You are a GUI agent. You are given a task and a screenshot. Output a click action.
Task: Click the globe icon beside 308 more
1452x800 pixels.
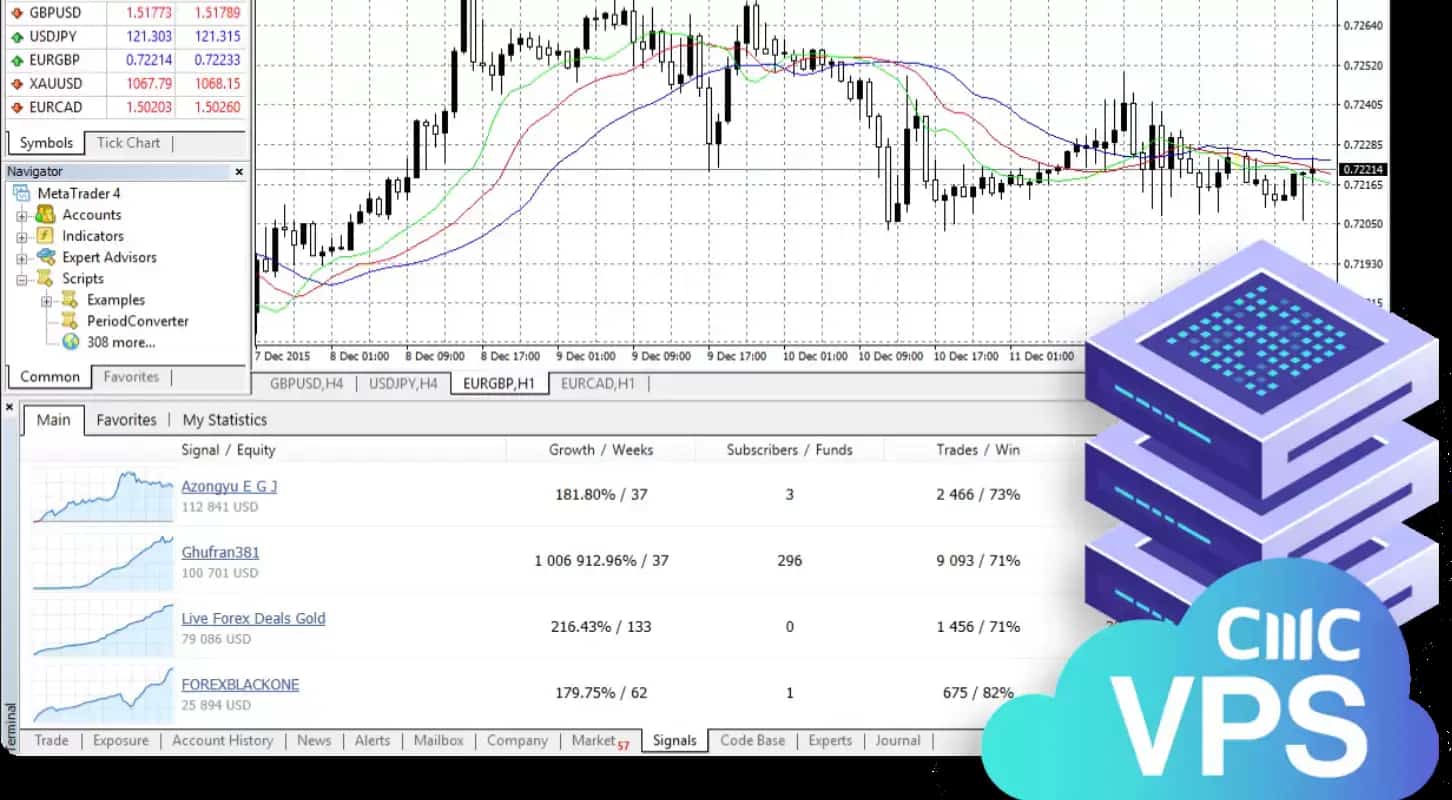click(70, 342)
